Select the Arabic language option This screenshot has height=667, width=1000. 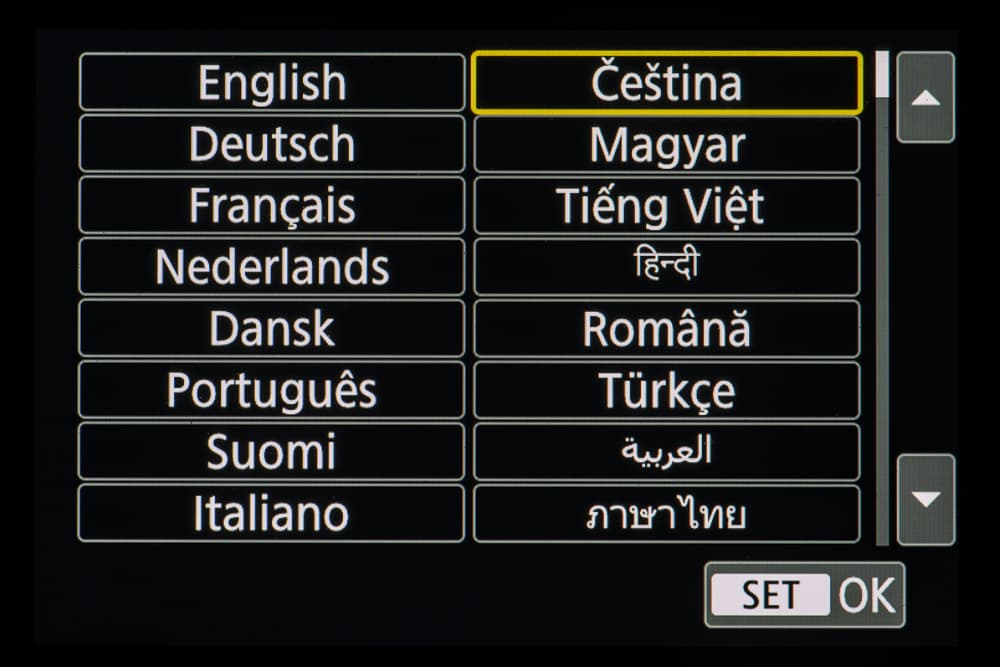(x=666, y=452)
